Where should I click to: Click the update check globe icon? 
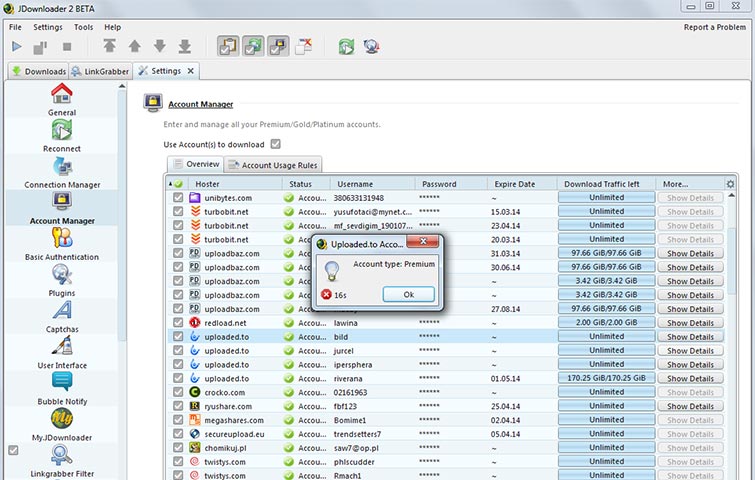coord(371,46)
